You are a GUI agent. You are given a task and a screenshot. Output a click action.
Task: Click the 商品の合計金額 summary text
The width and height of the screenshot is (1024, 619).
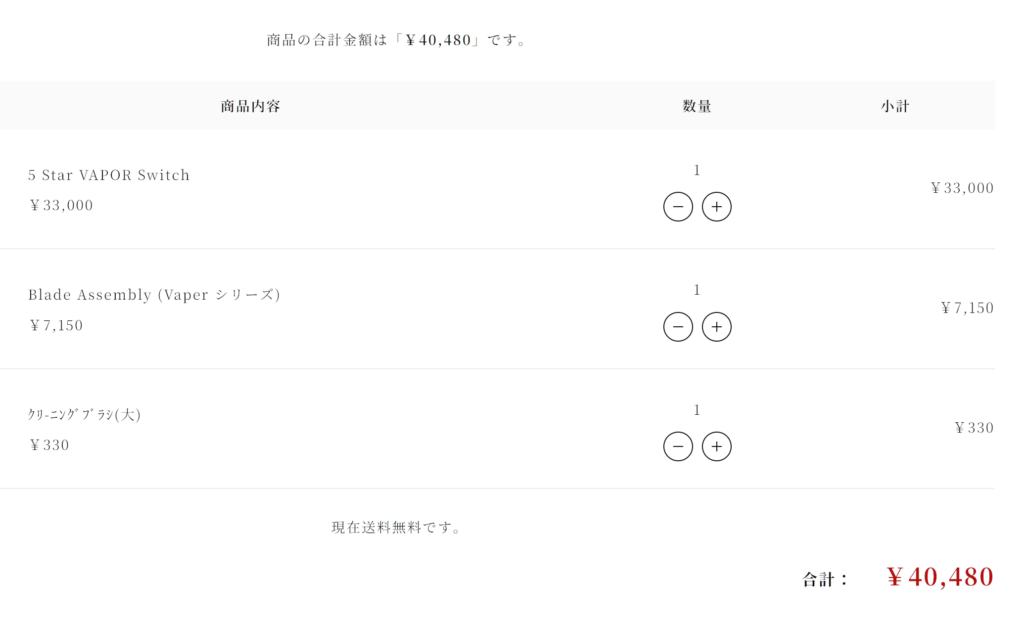pos(396,40)
